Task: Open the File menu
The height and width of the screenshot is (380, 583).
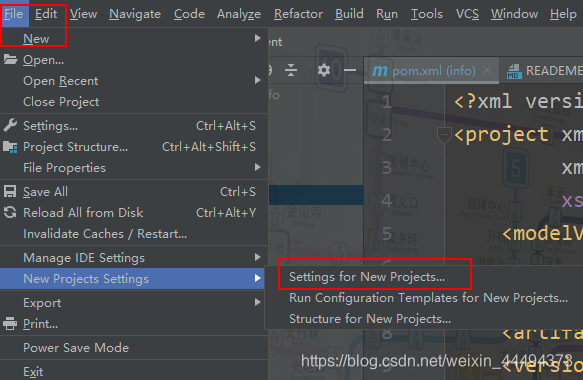Action: point(14,14)
